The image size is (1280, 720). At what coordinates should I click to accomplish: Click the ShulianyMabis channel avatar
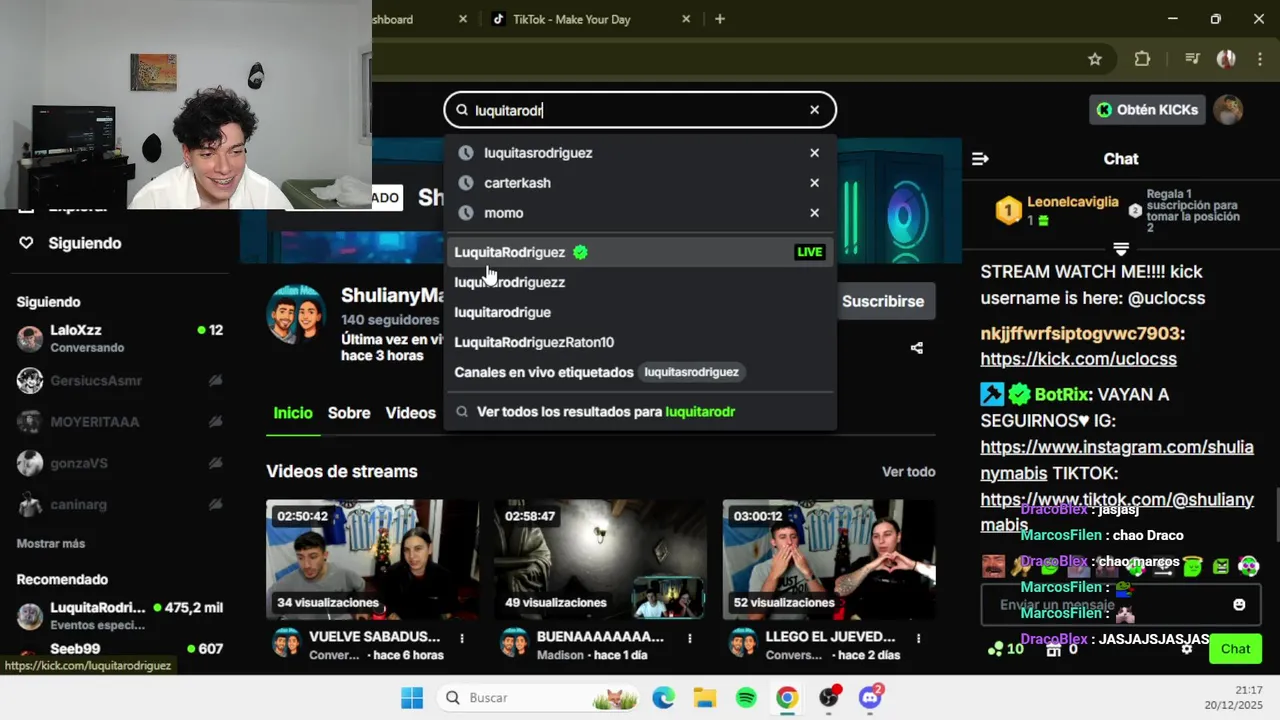point(296,314)
